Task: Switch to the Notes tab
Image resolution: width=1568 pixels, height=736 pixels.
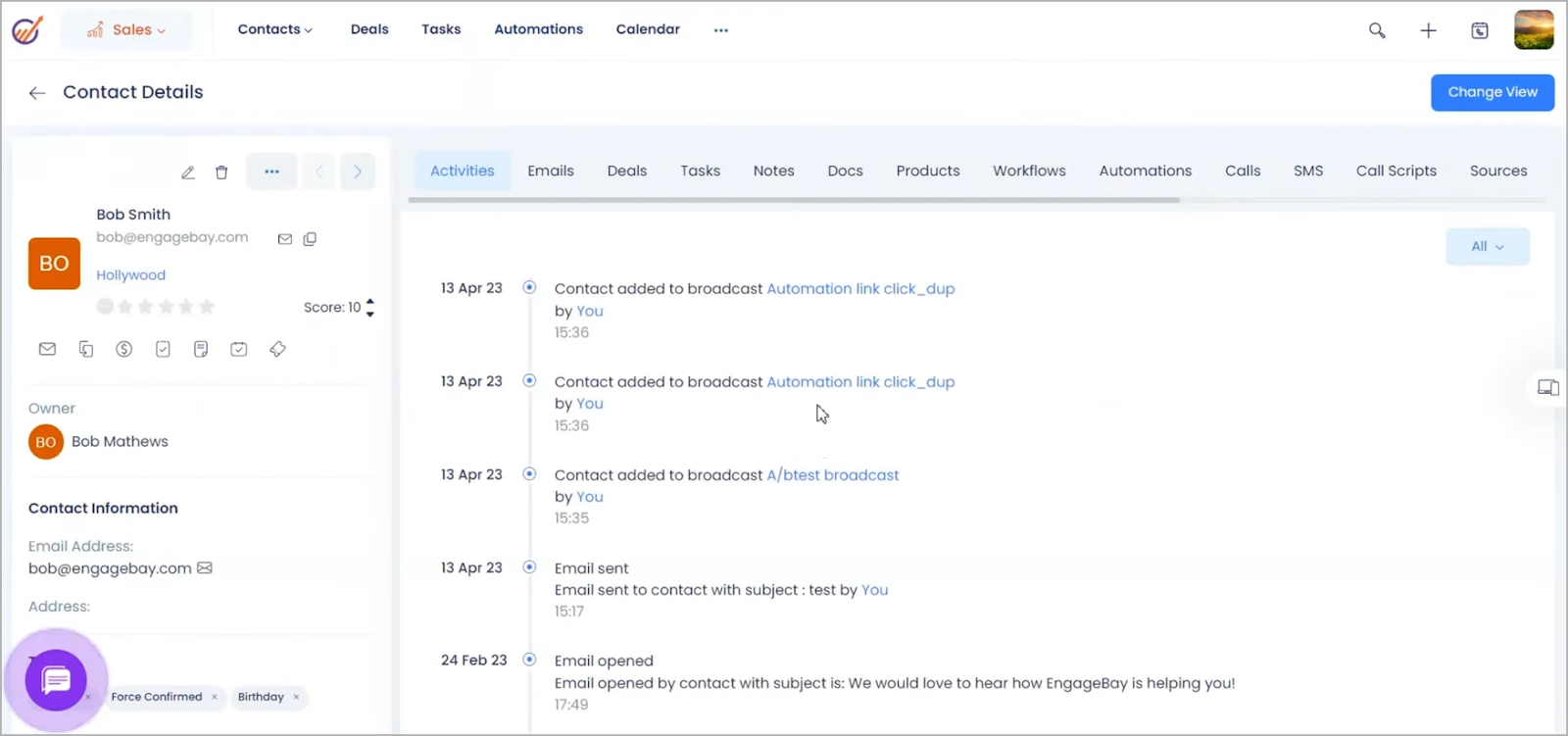Action: 774,171
